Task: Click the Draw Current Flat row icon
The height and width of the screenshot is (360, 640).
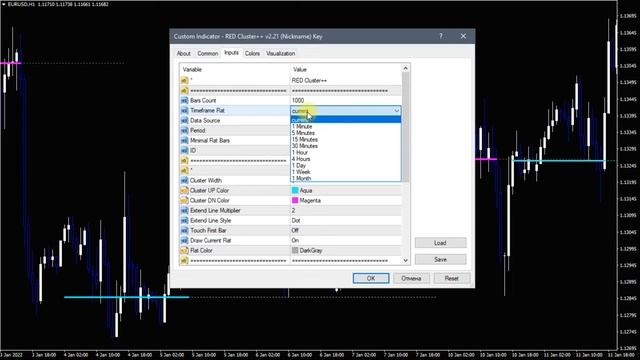Action: tap(184, 240)
